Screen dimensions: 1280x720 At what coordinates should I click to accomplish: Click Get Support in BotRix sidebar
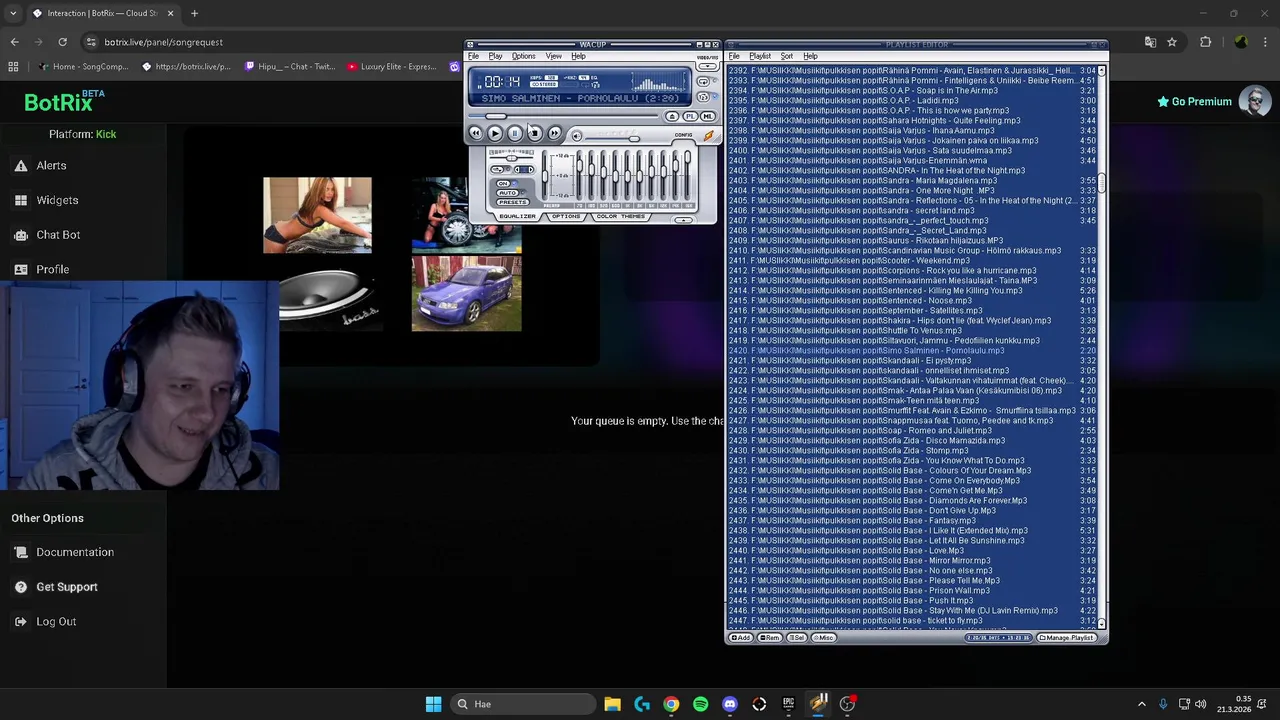point(67,587)
